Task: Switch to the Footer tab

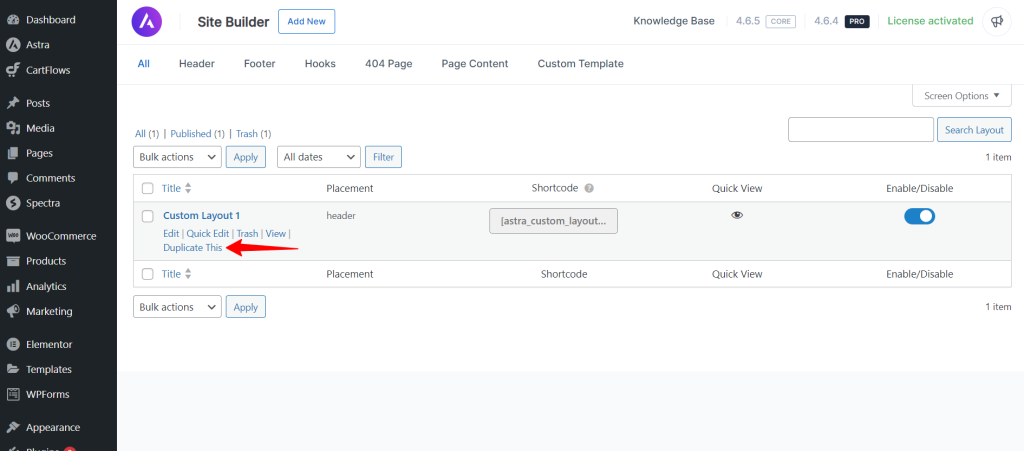Action: pyautogui.click(x=259, y=64)
